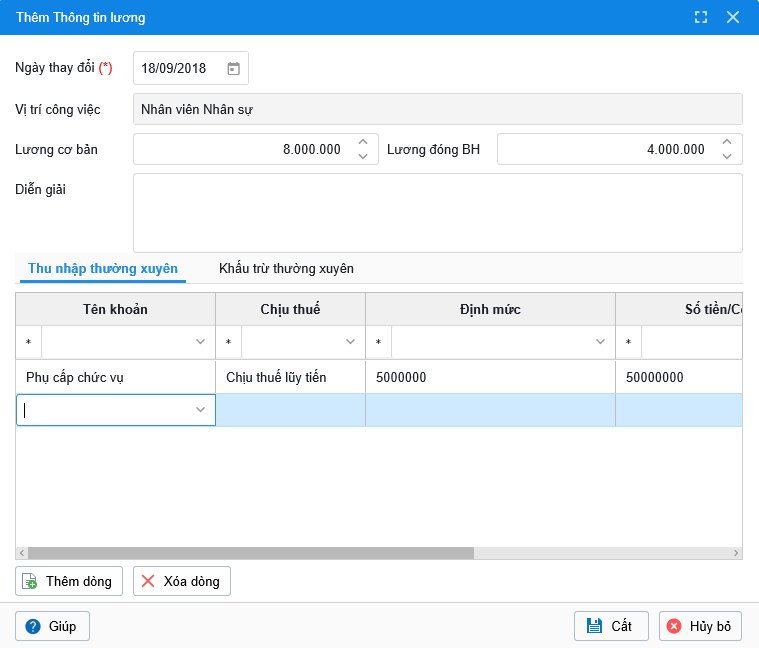Open Giúp help button
Image resolution: width=759 pixels, height=648 pixels.
point(52,626)
